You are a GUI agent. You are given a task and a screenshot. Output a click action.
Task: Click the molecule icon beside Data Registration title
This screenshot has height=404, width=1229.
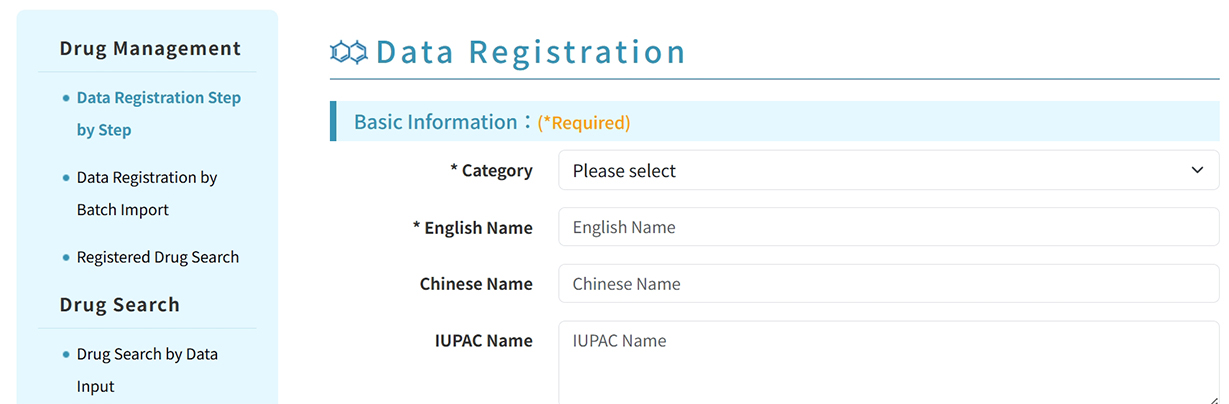coord(349,52)
